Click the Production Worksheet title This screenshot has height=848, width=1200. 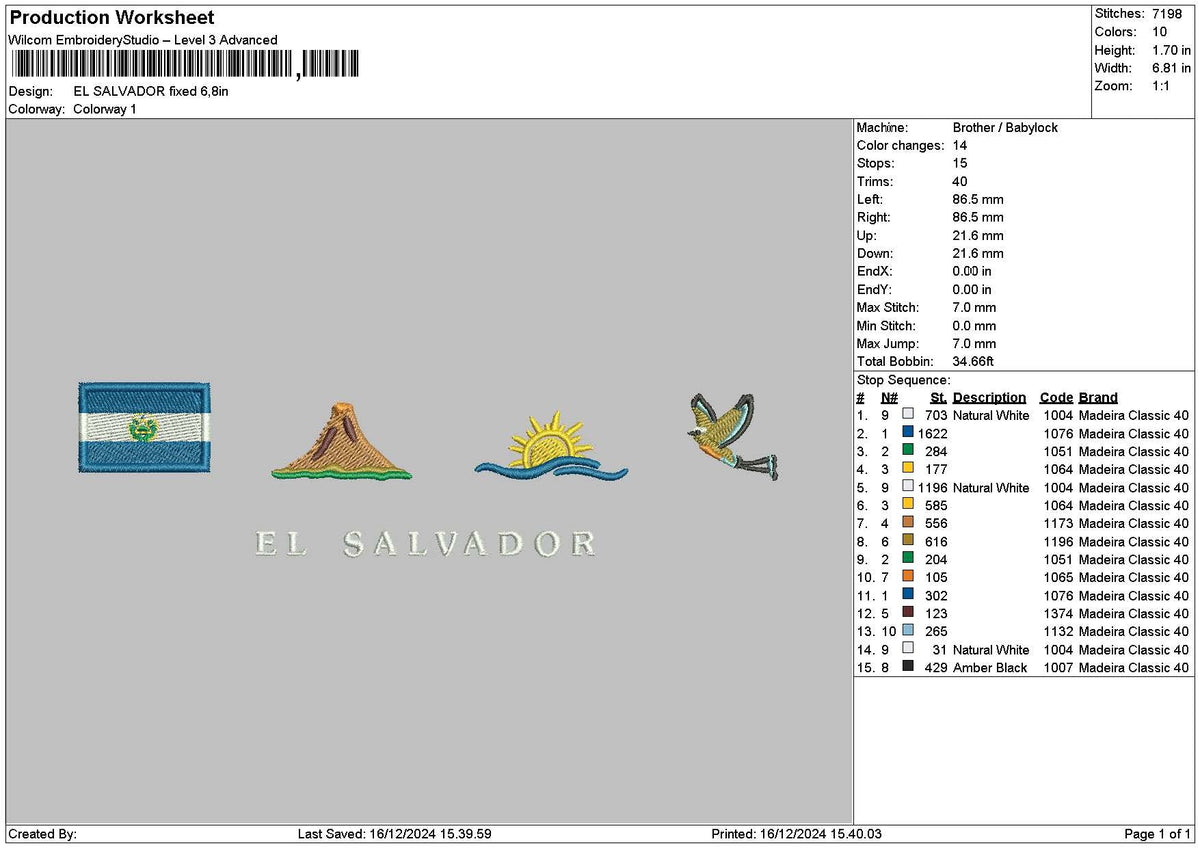111,18
